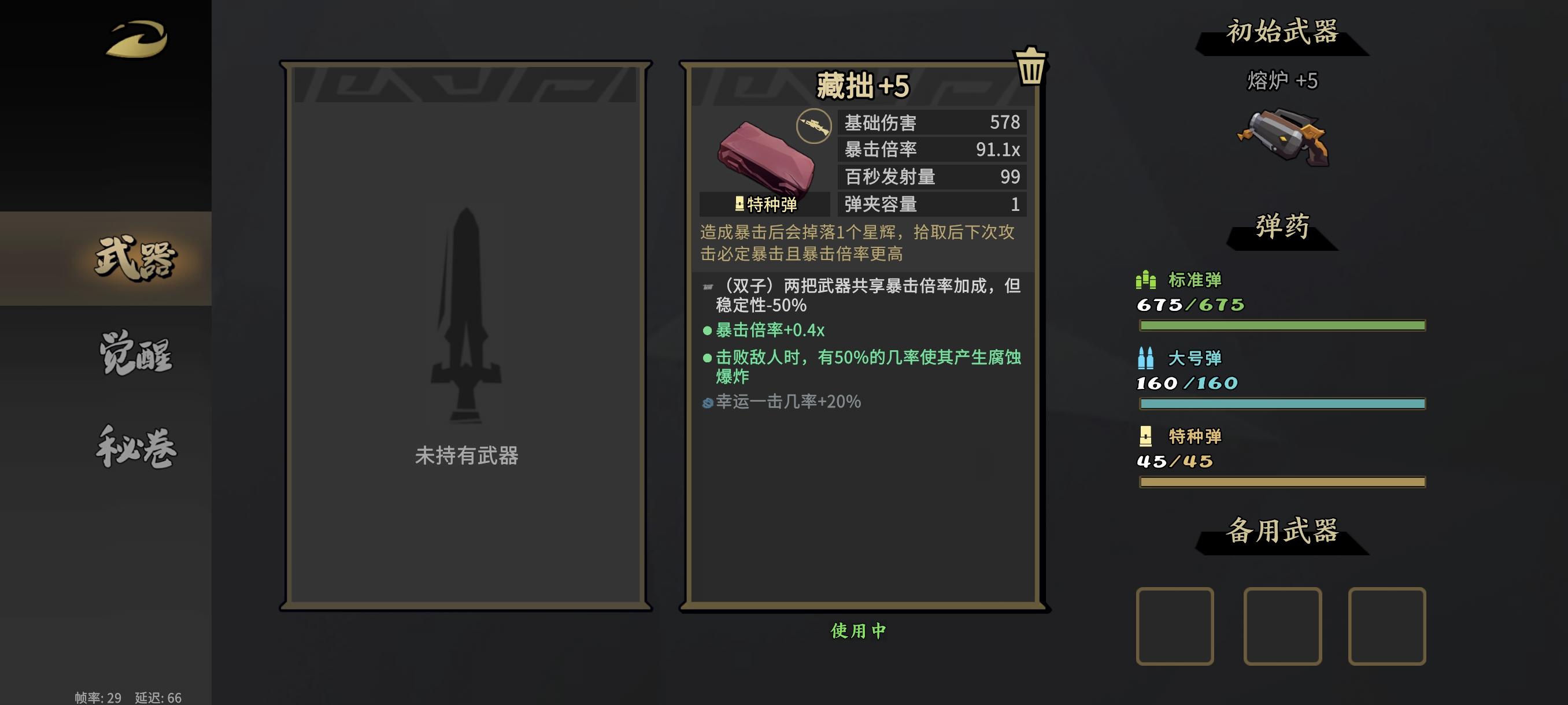The width and height of the screenshot is (1568, 705).
Task: Select the middle 备用武器 slot
Action: coord(1282,626)
